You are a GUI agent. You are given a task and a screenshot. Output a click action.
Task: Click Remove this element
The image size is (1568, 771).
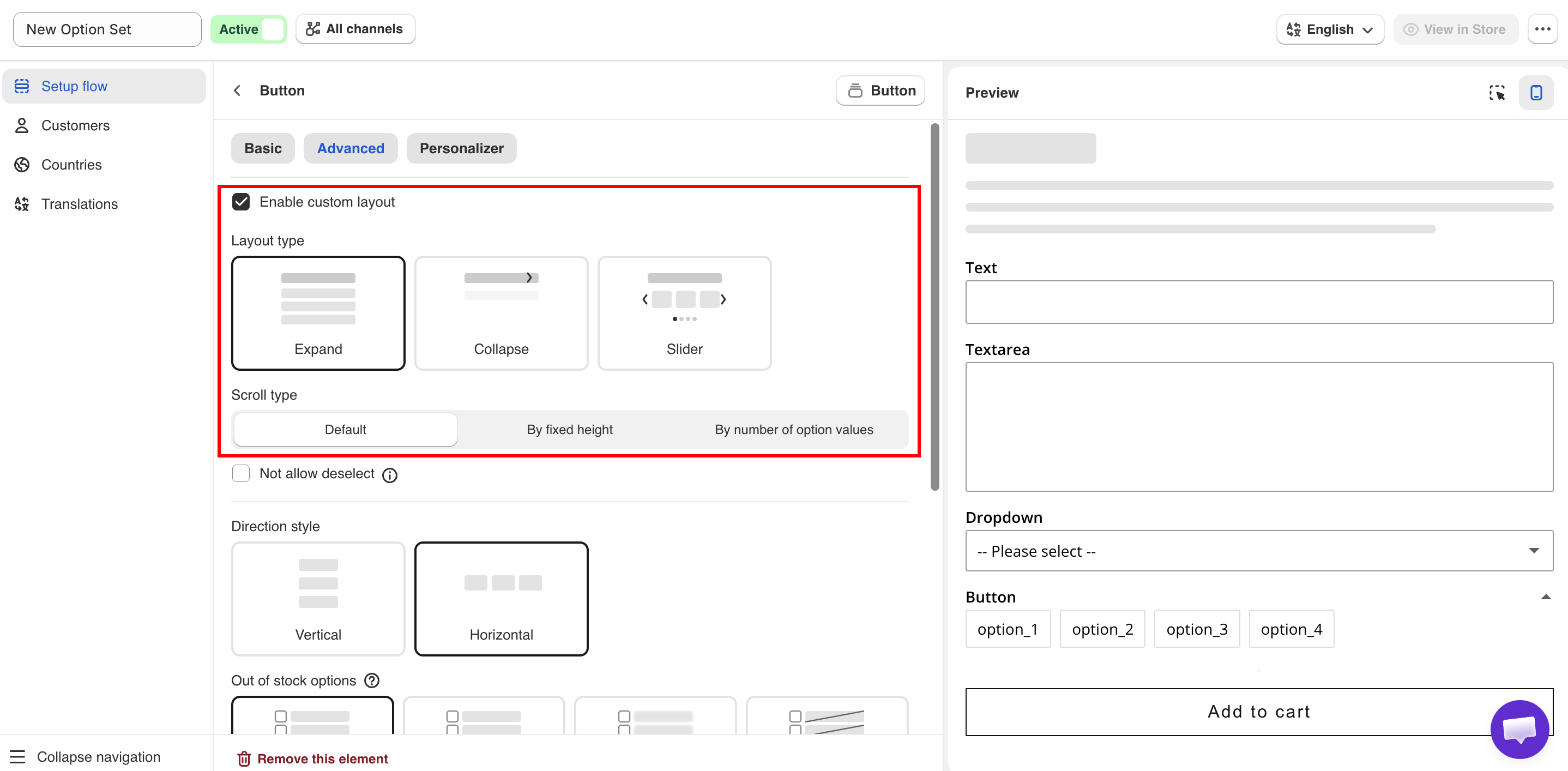[x=312, y=759]
